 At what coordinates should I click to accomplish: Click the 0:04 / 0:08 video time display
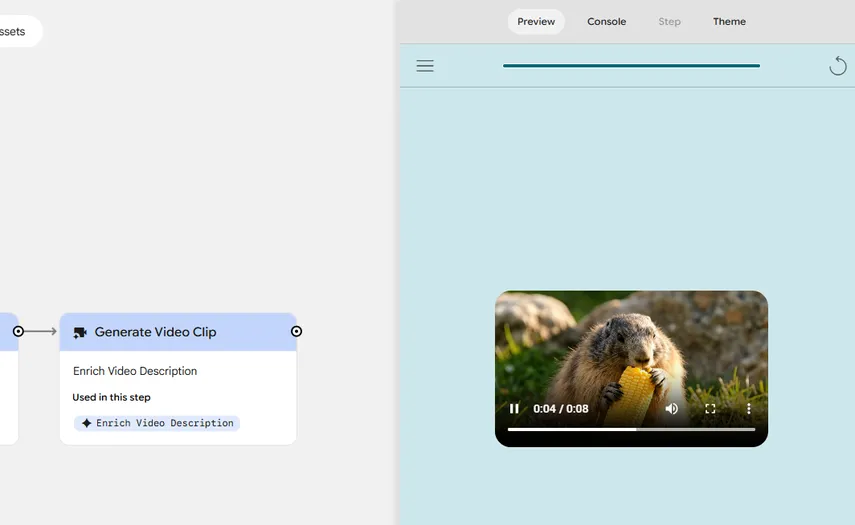coord(561,409)
